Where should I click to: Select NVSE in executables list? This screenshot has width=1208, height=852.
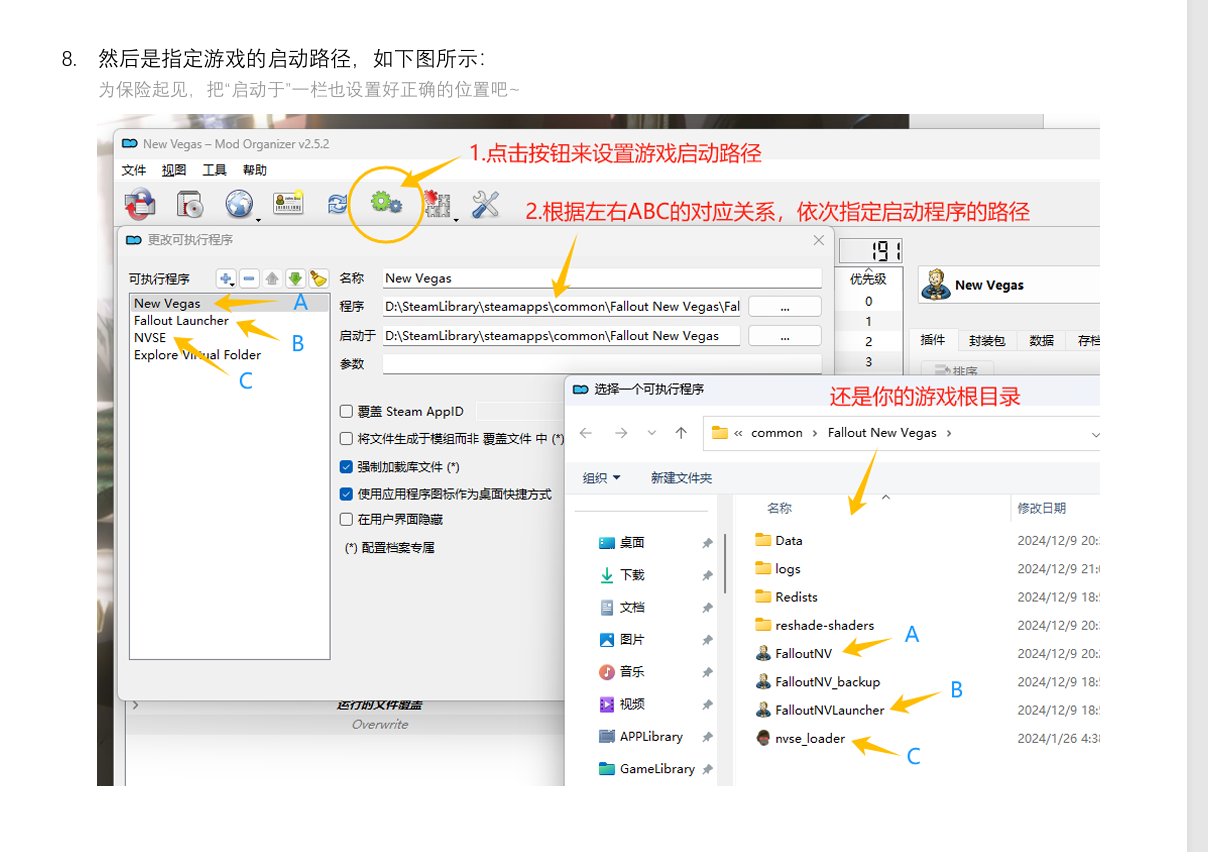click(150, 338)
